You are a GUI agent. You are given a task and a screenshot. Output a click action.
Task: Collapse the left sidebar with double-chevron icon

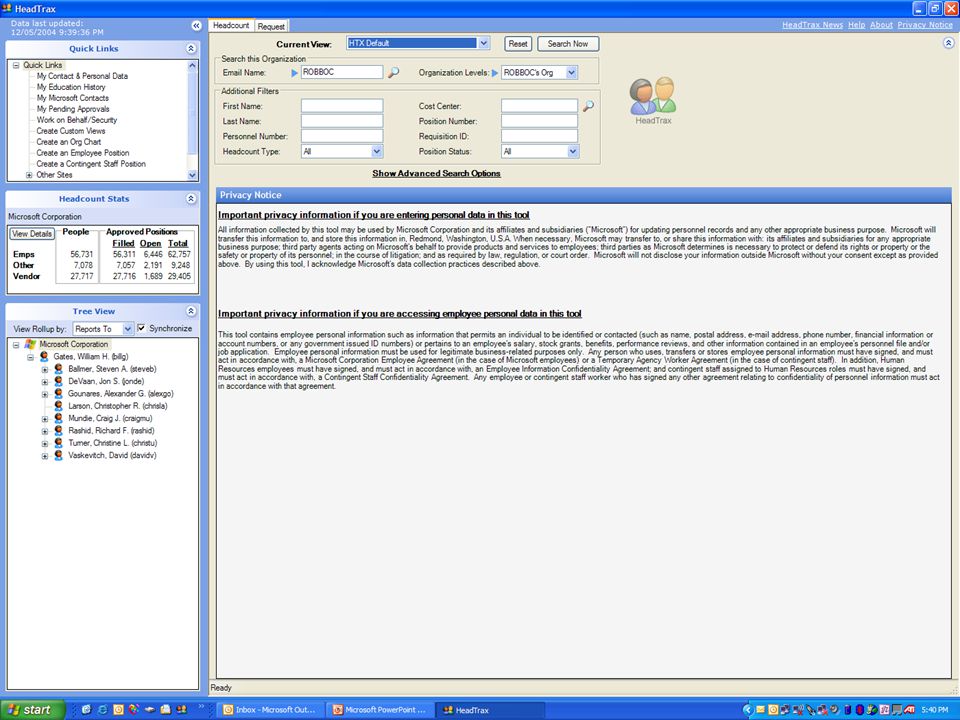(x=197, y=26)
